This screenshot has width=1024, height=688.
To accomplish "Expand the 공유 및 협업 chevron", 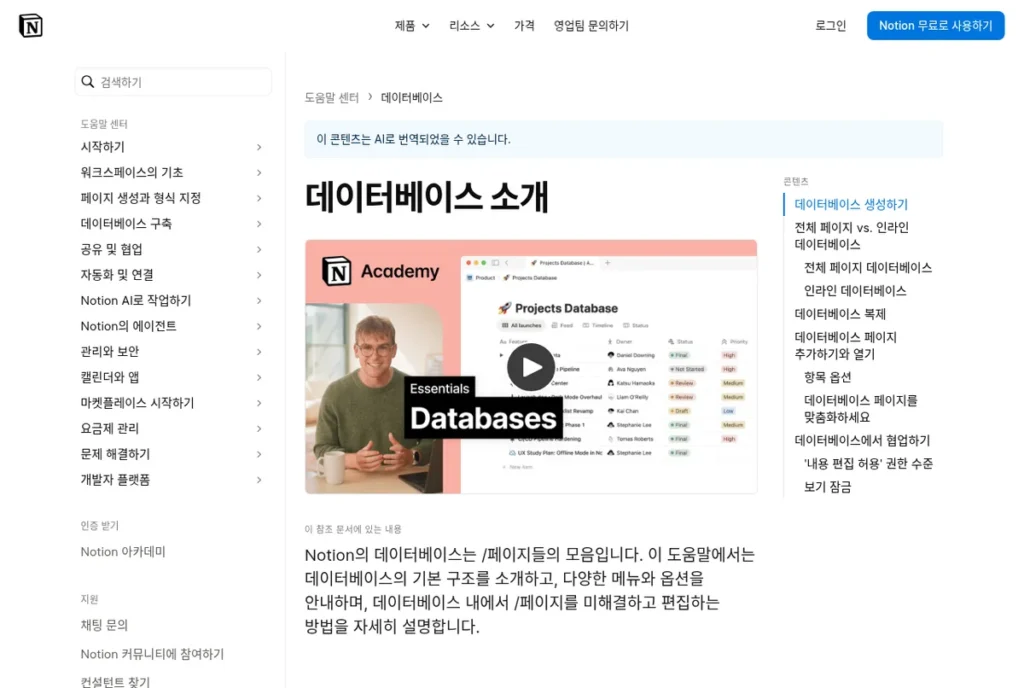I will tap(259, 249).
